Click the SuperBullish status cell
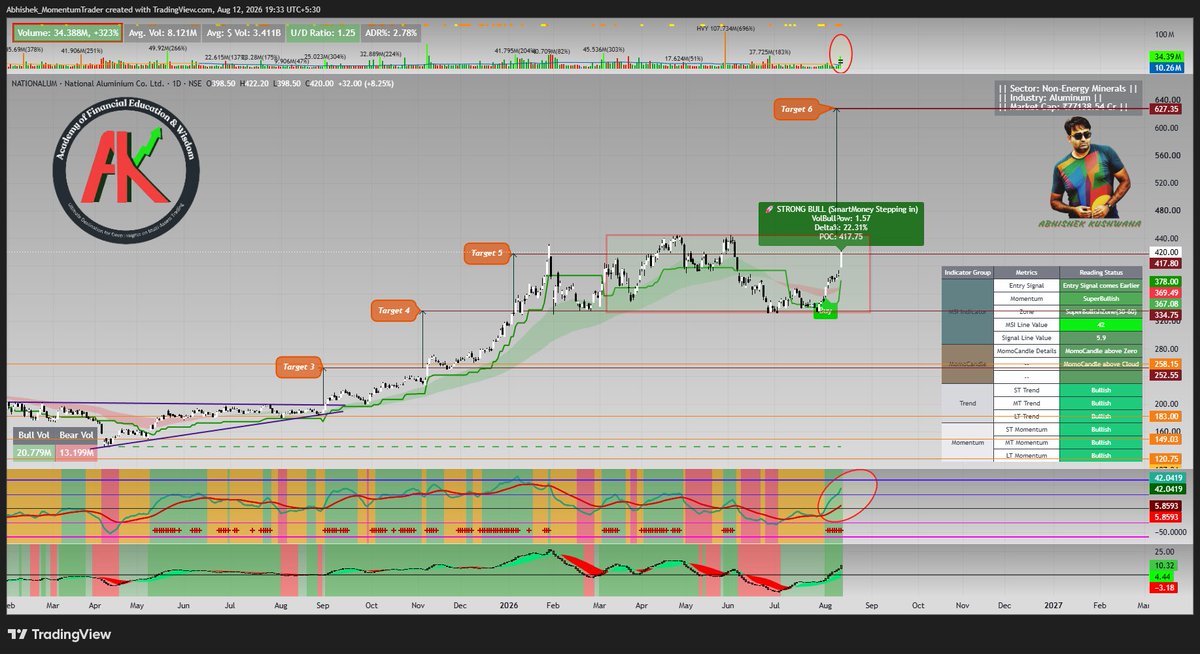Screen dimensions: 1200x654 point(1099,299)
